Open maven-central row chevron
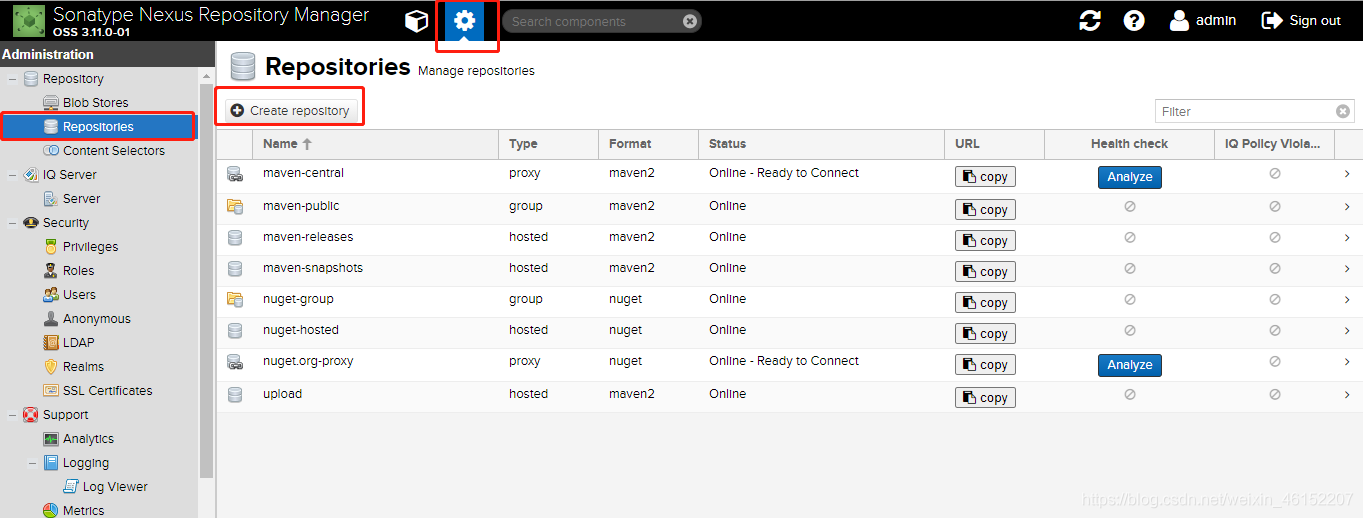Image resolution: width=1363 pixels, height=518 pixels. coord(1347,174)
